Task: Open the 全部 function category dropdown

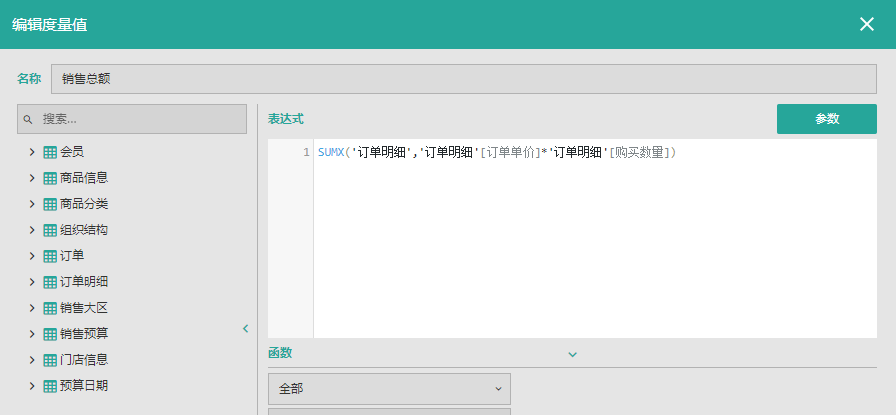Action: pos(389,388)
